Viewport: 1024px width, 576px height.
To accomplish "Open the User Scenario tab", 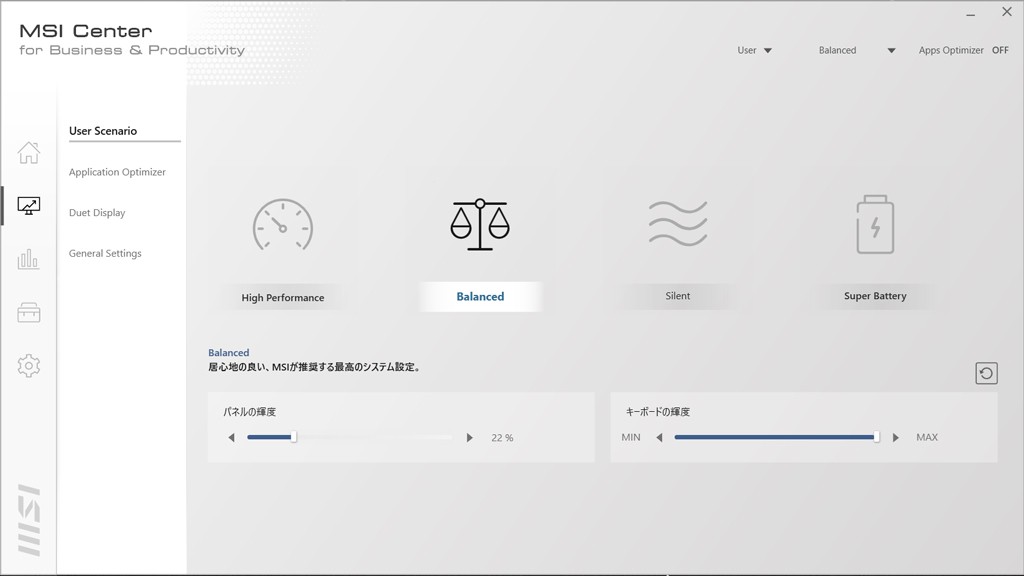I will tap(103, 131).
